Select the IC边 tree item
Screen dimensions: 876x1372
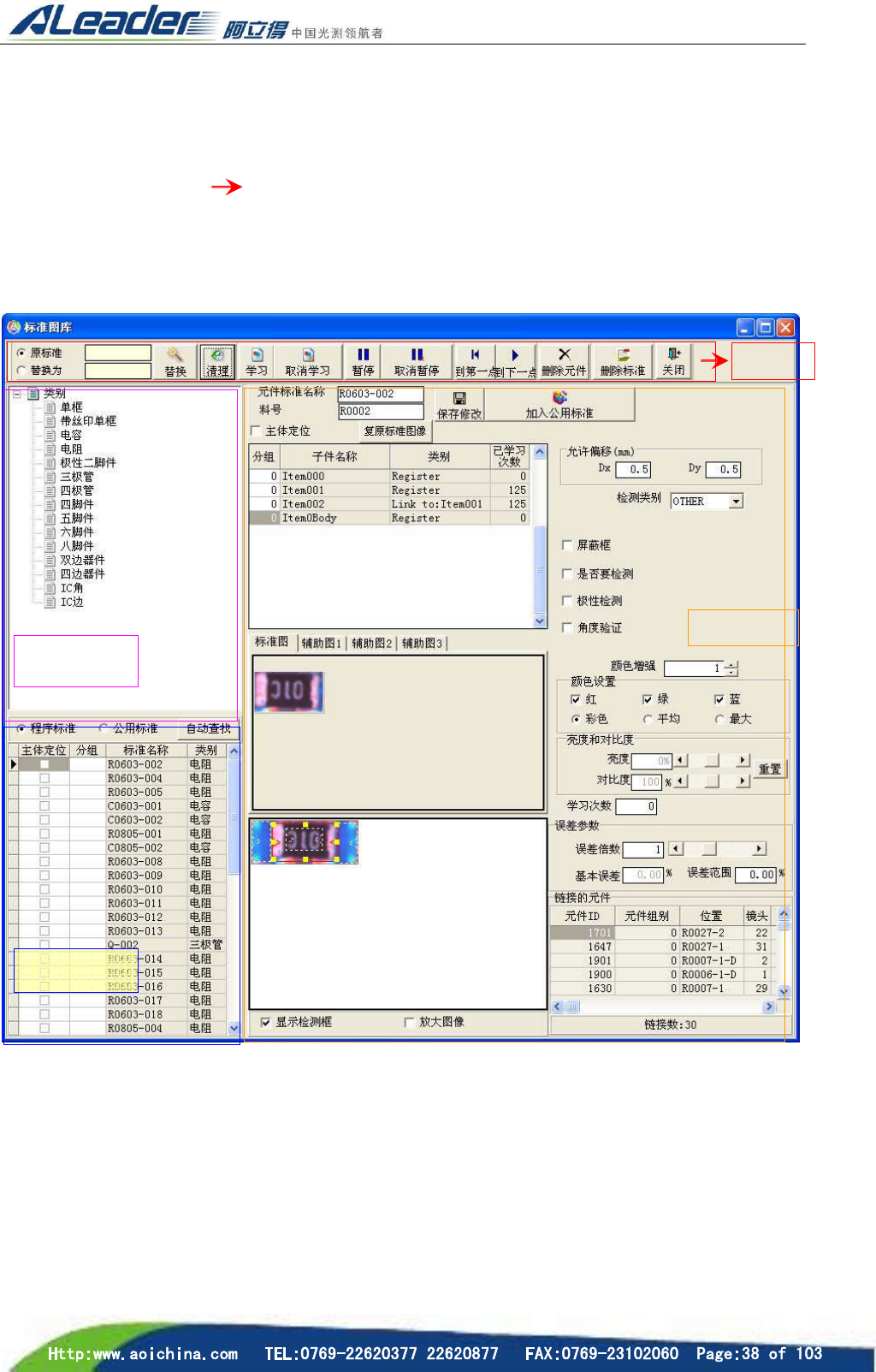pyautogui.click(x=72, y=602)
